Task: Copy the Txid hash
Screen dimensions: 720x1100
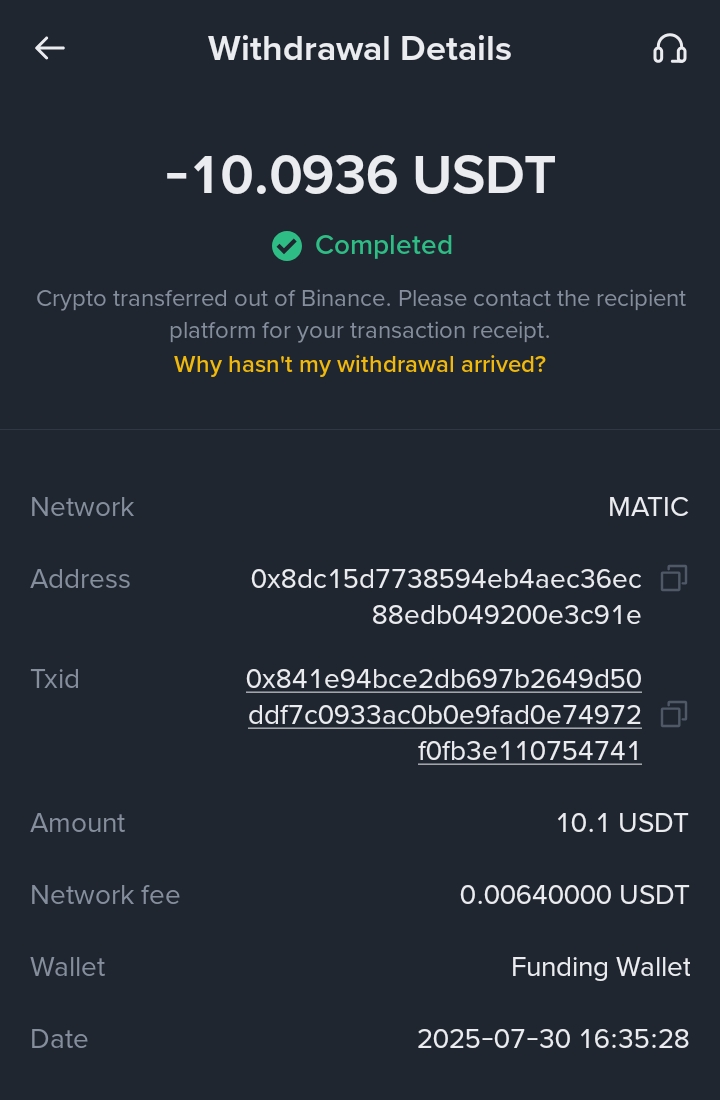Action: pyautogui.click(x=674, y=714)
